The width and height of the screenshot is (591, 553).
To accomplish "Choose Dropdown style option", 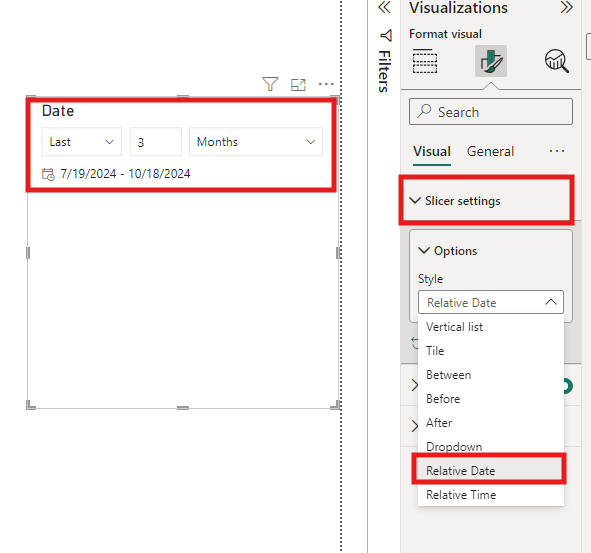I will point(491,447).
